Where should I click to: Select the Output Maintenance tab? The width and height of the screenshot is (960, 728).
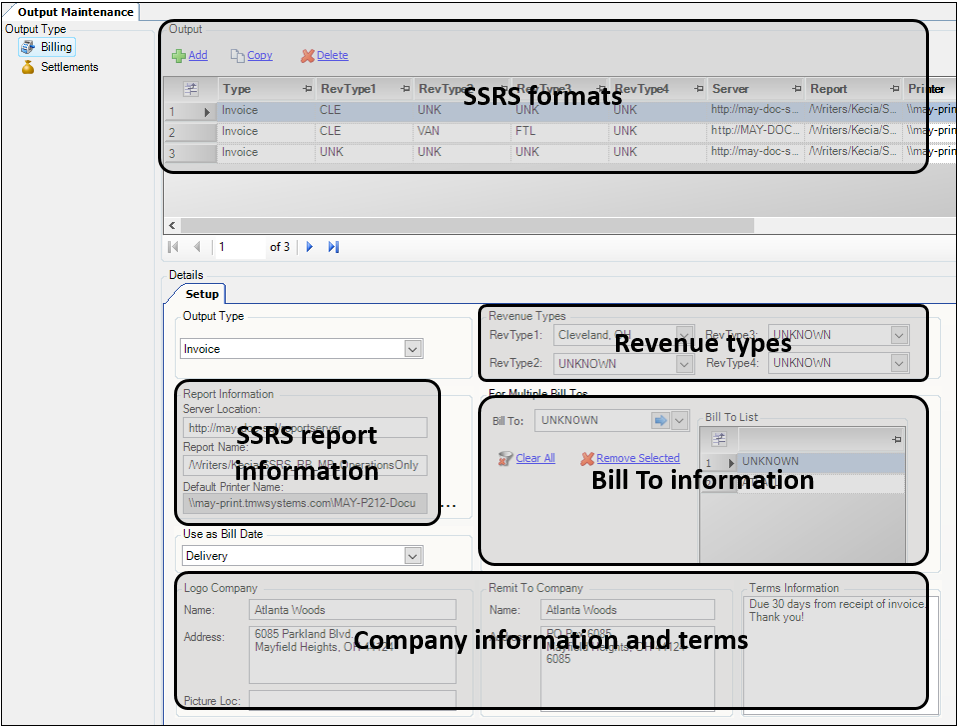[75, 12]
